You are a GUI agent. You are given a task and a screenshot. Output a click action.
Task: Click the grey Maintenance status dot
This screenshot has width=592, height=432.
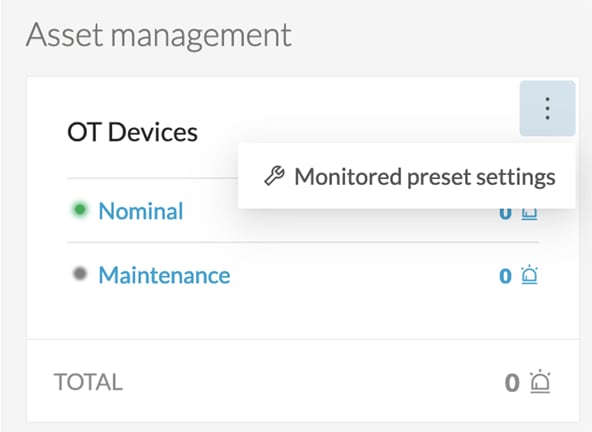[80, 273]
